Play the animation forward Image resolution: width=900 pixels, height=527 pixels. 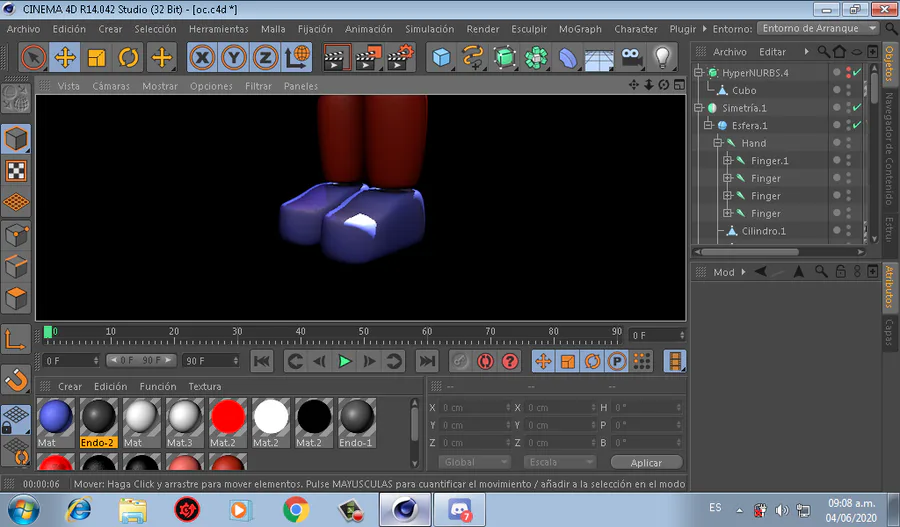tap(344, 361)
